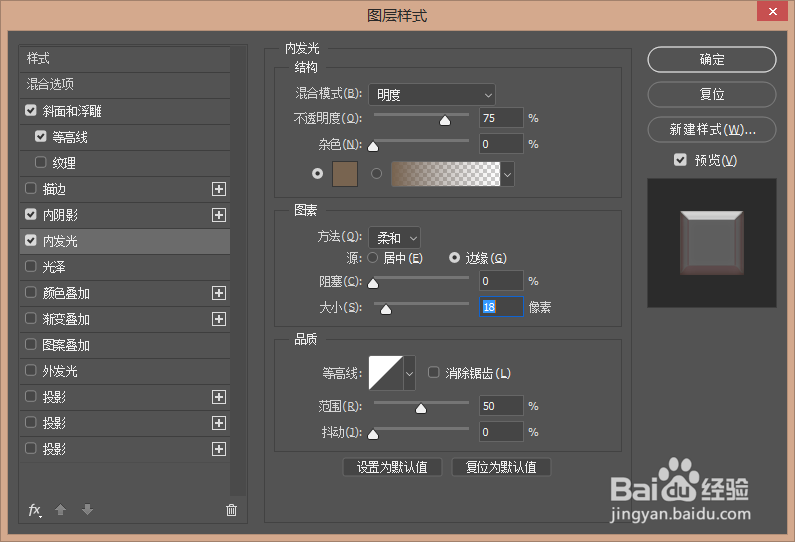Add another 内阴影 effect with plus icon
This screenshot has height=542, width=795.
[x=219, y=215]
